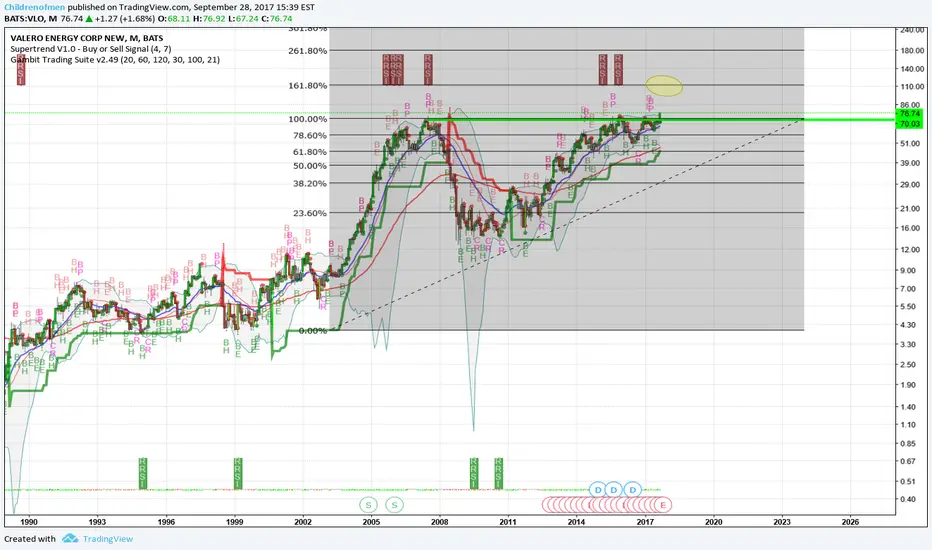The width and height of the screenshot is (932, 550).
Task: Click the Supertrend V1.0 indicator label
Action: pos(90,49)
